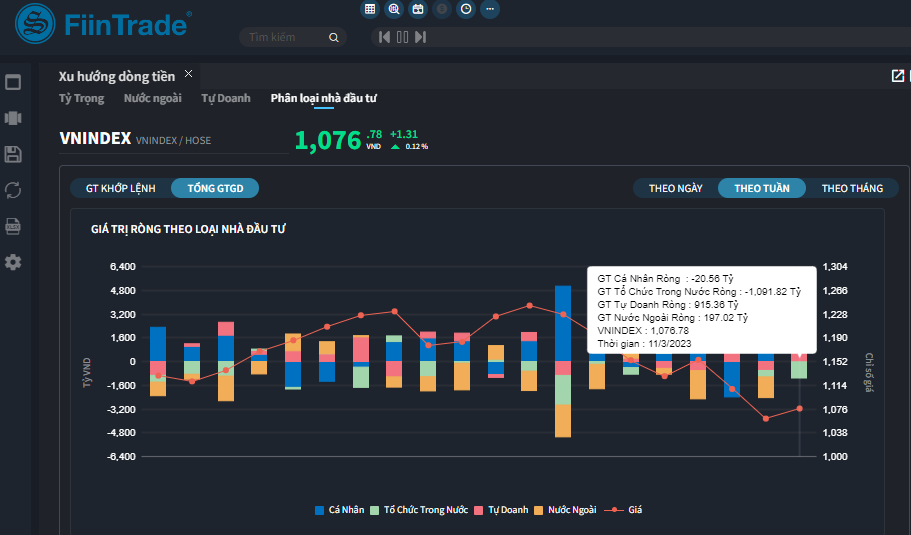The height and width of the screenshot is (535, 911).
Task: Expand the three-dots more options menu
Action: point(490,9)
